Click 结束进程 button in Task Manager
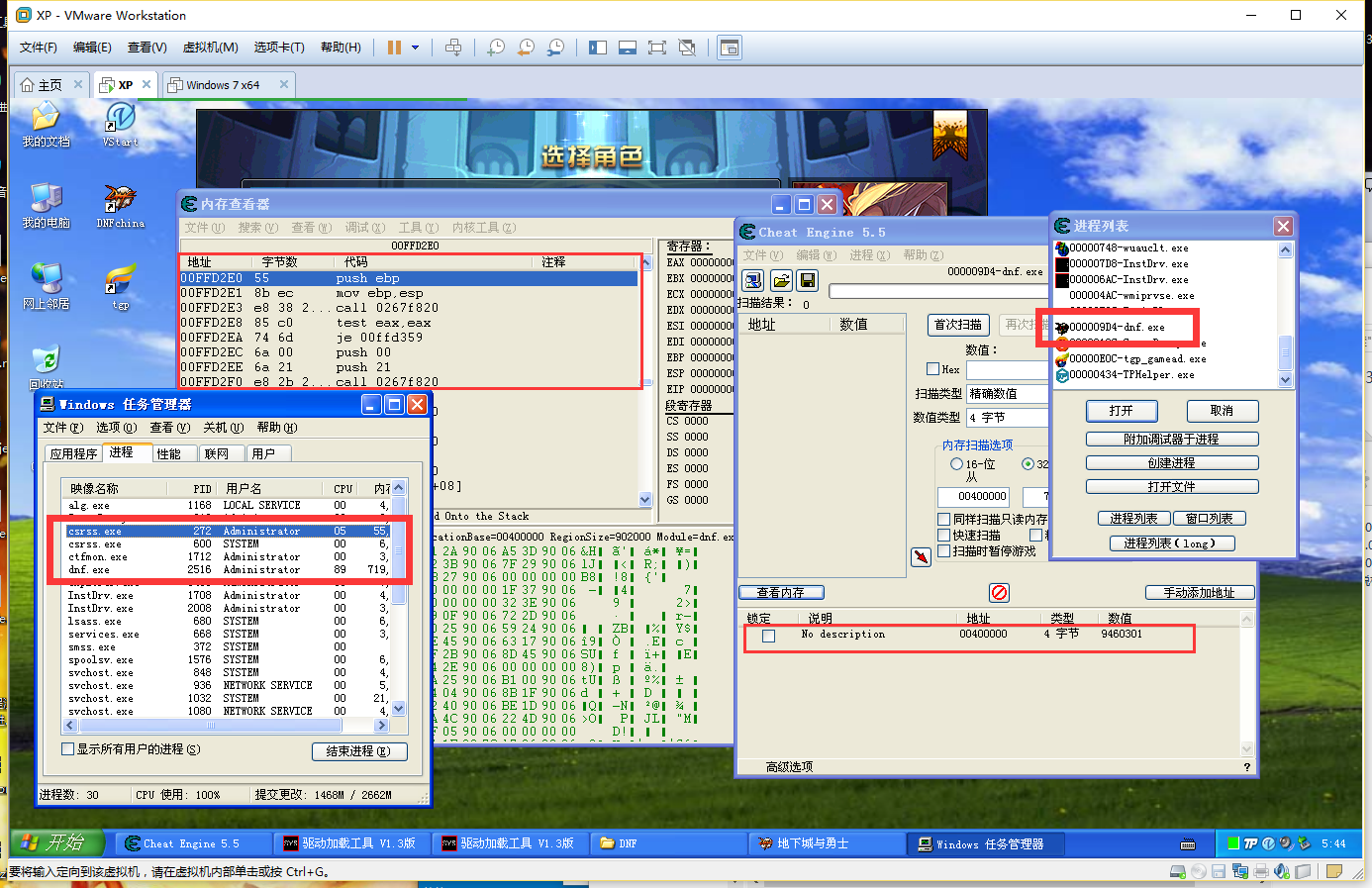 point(358,751)
